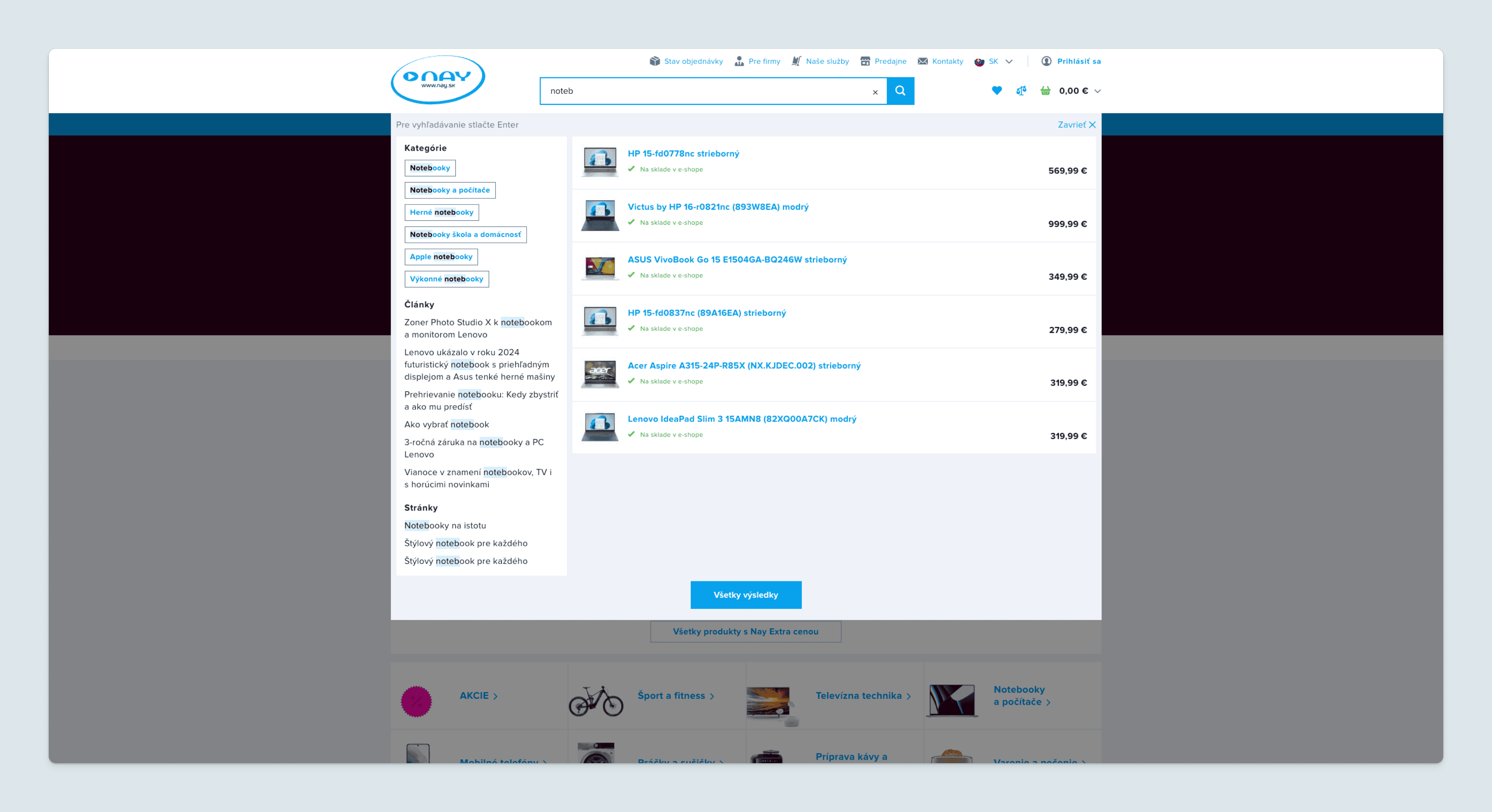
Task: Click the ASUS VivoBook Go thumbnail
Action: [600, 268]
